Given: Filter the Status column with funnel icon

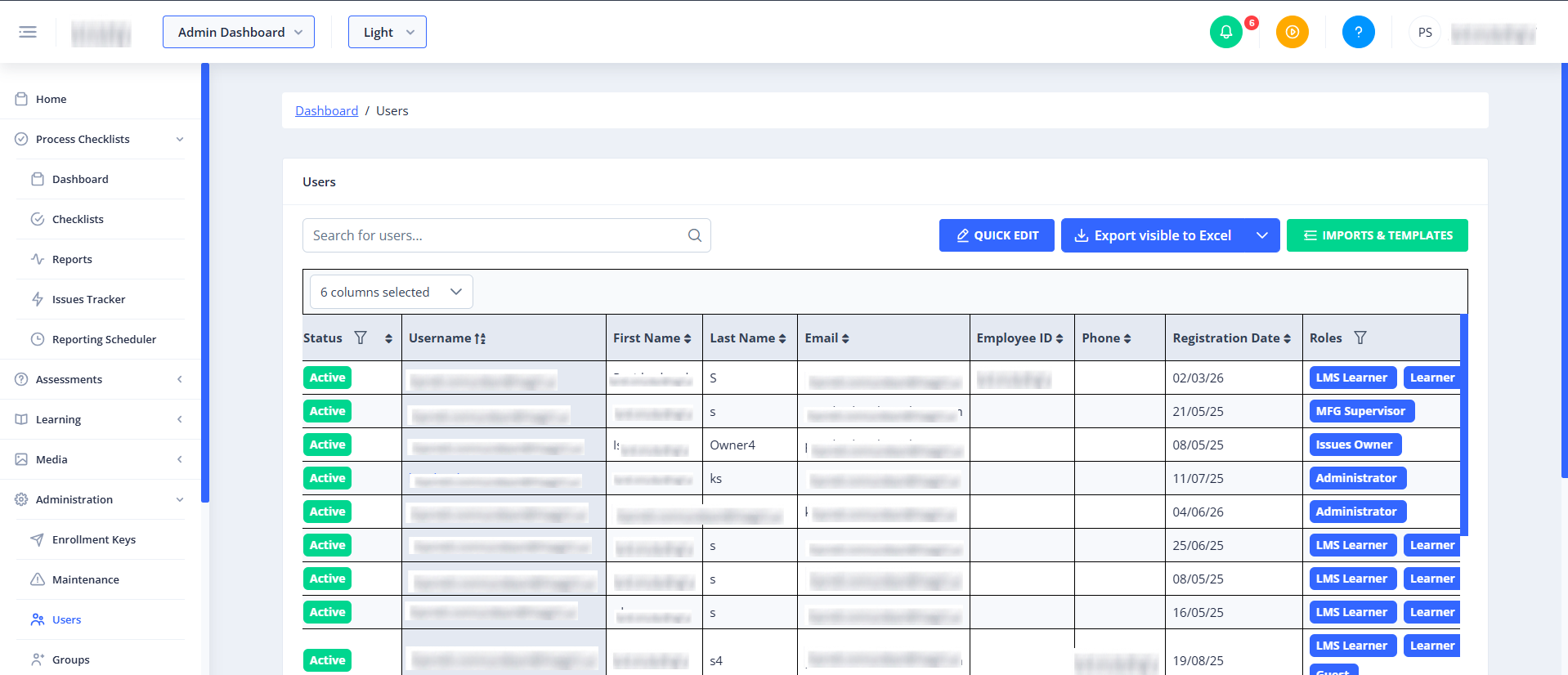Looking at the screenshot, I should point(361,337).
